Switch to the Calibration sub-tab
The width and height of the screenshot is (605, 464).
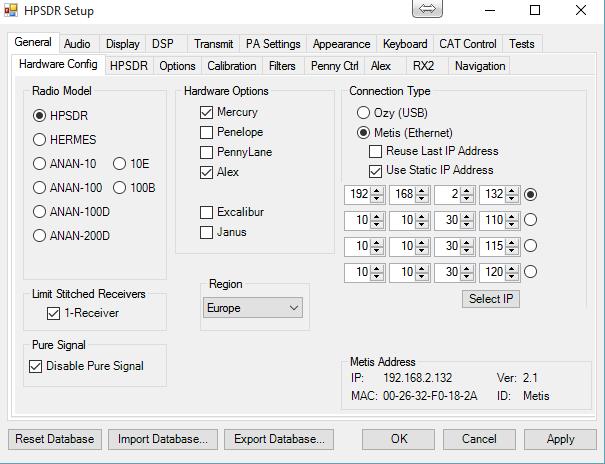coord(232,66)
